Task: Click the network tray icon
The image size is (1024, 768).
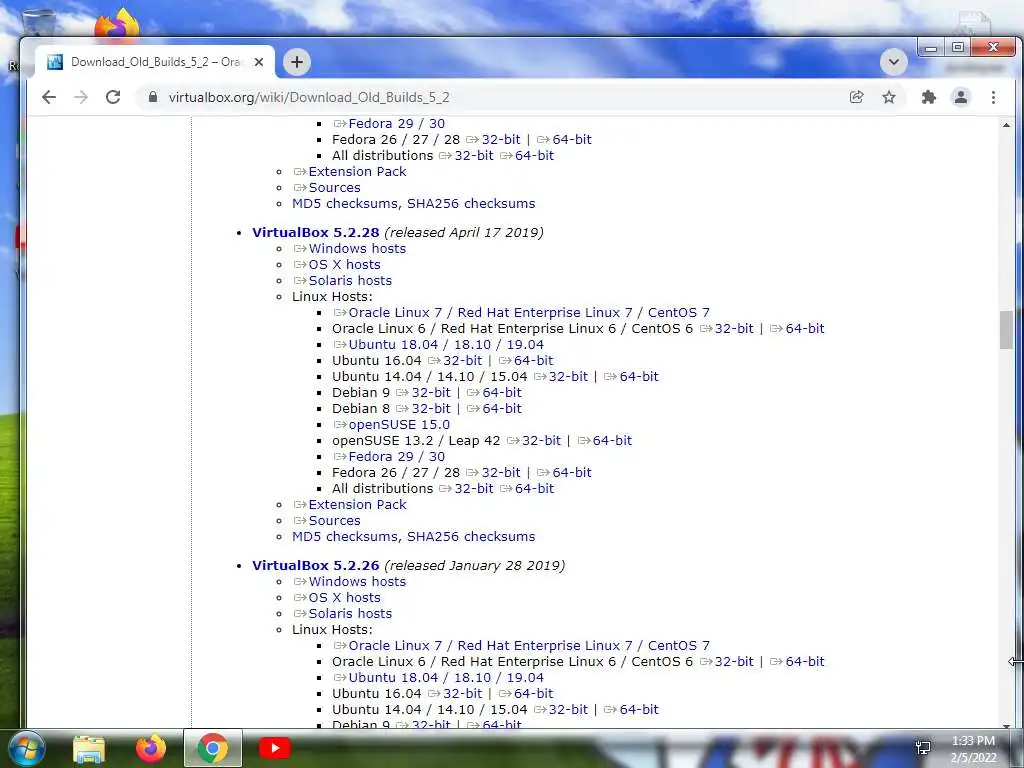Action: 923,748
